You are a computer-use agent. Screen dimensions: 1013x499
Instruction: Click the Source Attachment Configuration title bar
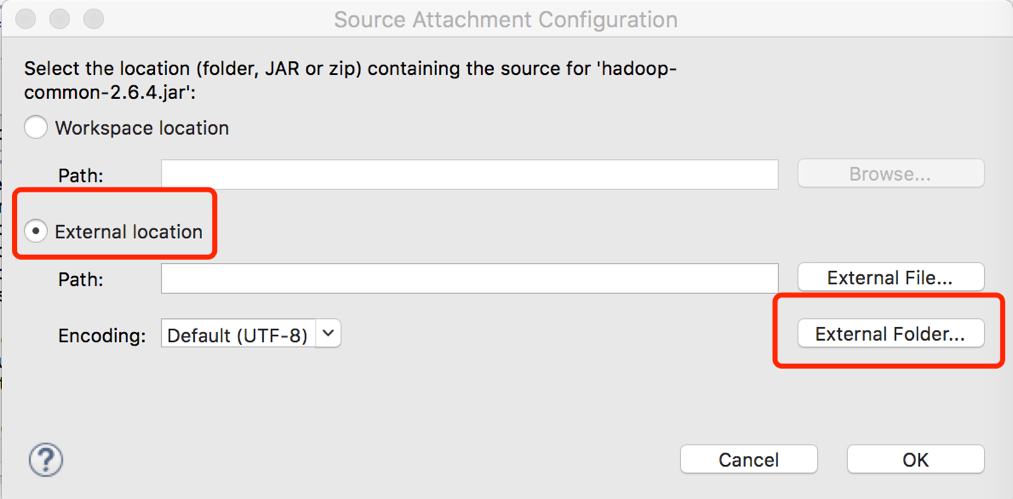[x=506, y=19]
